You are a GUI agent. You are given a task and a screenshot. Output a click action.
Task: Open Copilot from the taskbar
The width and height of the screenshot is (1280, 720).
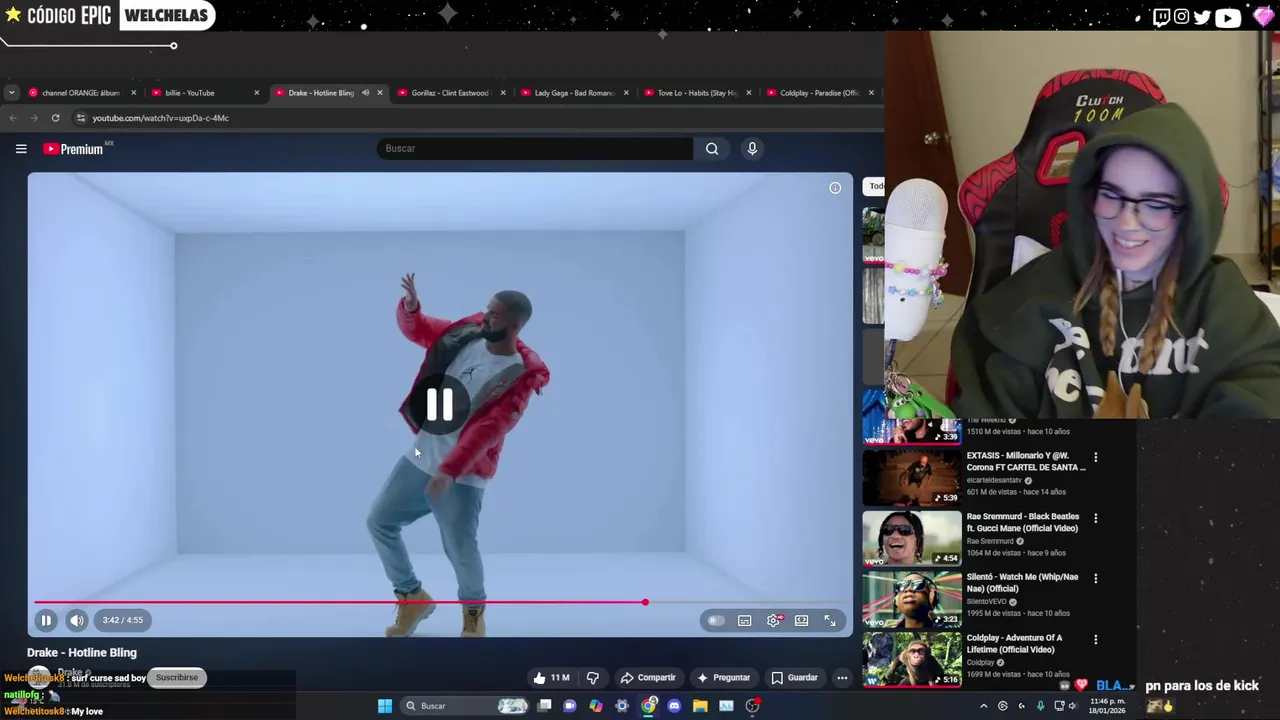[596, 706]
